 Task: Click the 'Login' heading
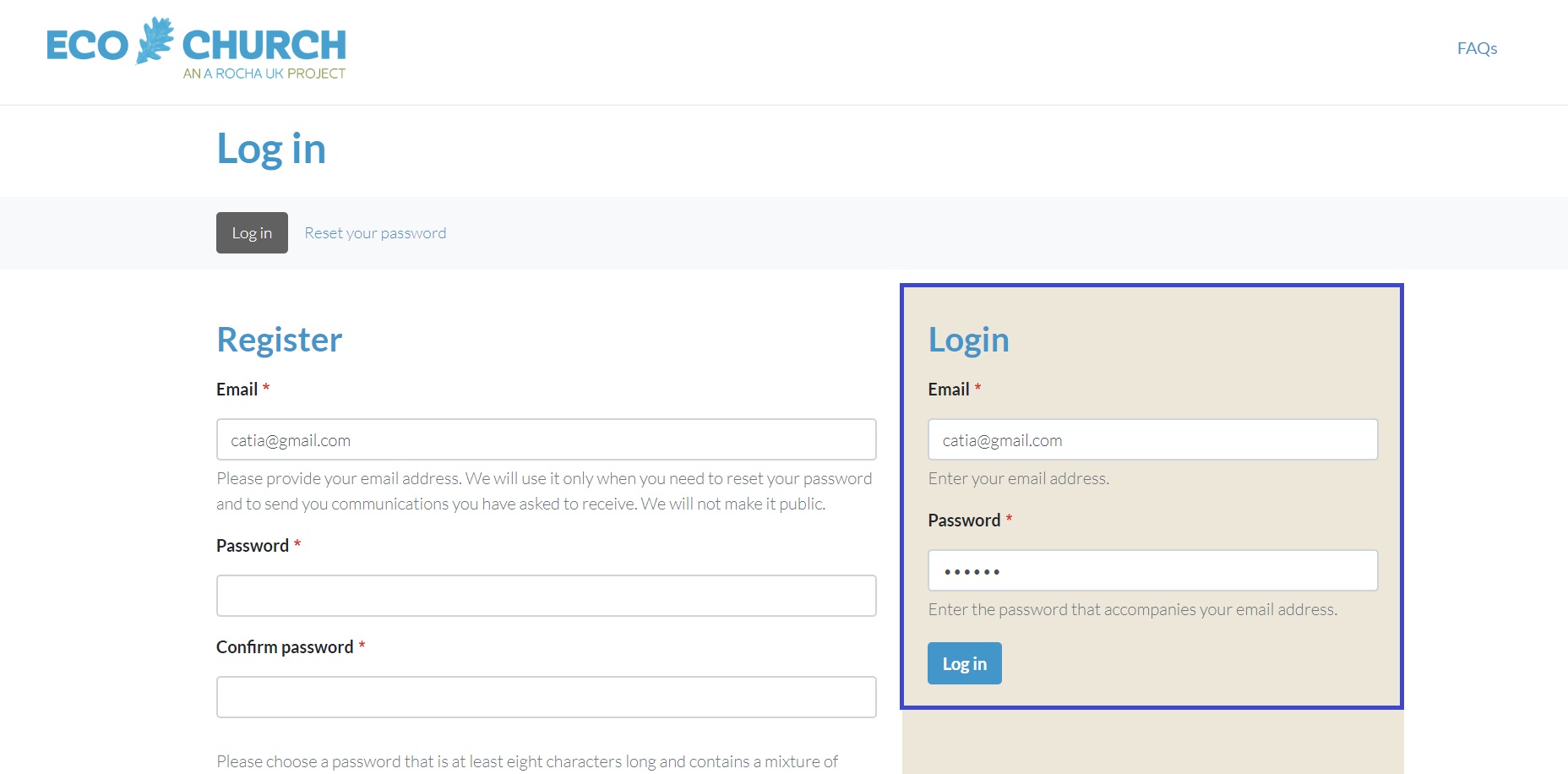pos(968,340)
